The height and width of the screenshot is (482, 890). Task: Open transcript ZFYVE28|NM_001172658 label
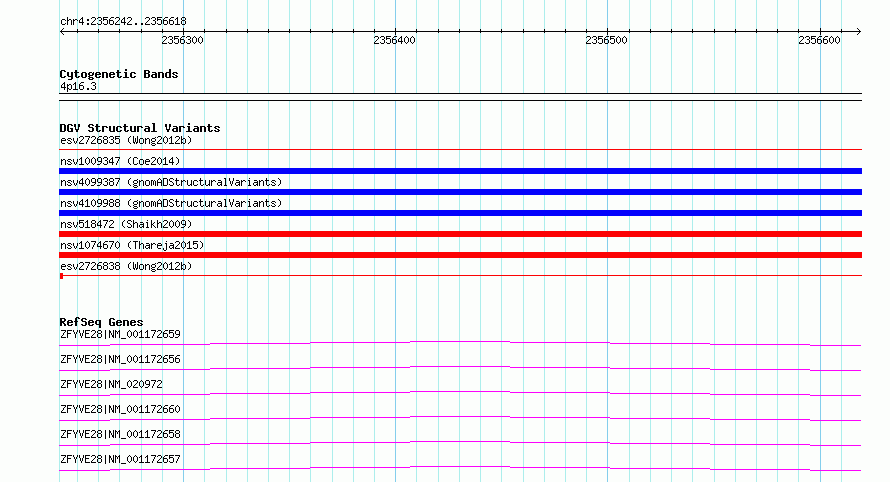click(x=120, y=434)
